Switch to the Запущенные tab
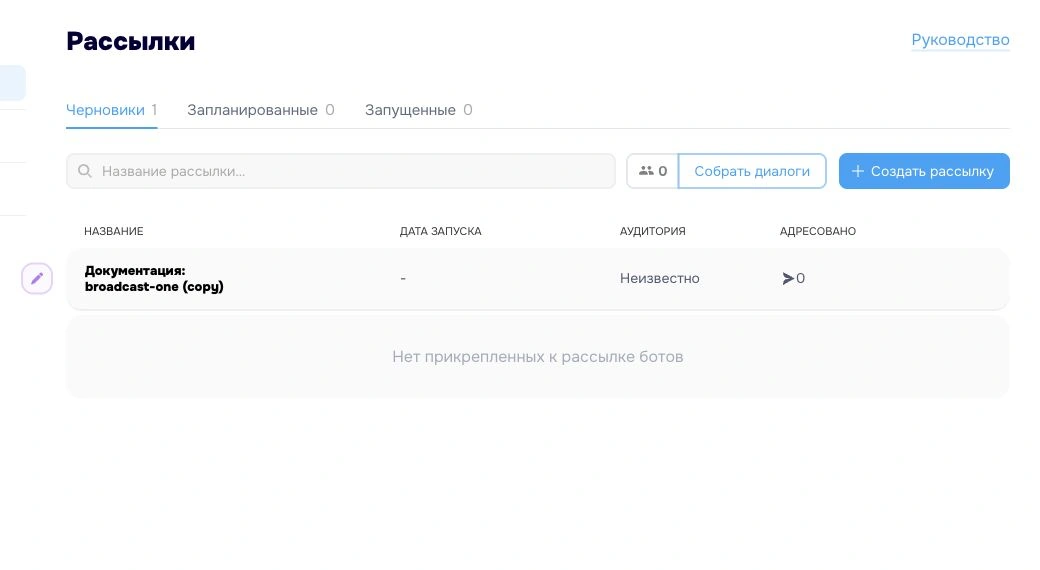This screenshot has width=1040, height=570. tap(419, 110)
